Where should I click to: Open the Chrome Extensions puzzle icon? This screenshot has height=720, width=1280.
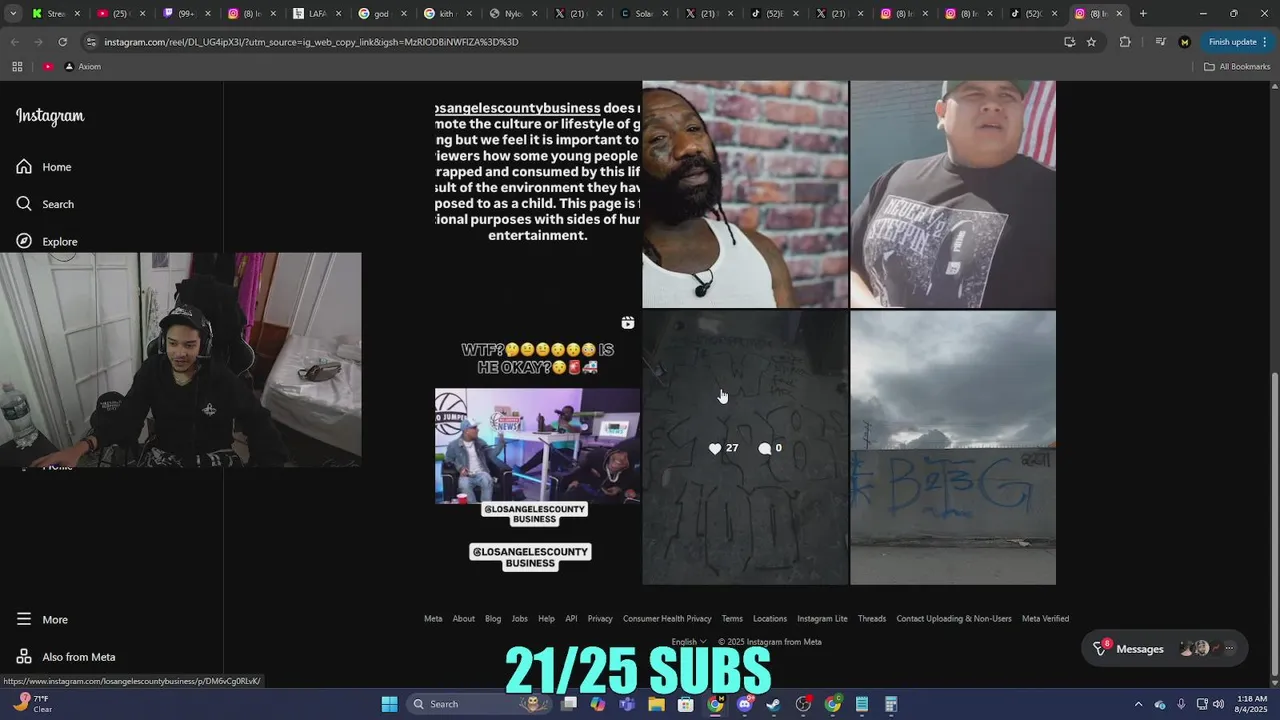(x=1125, y=42)
